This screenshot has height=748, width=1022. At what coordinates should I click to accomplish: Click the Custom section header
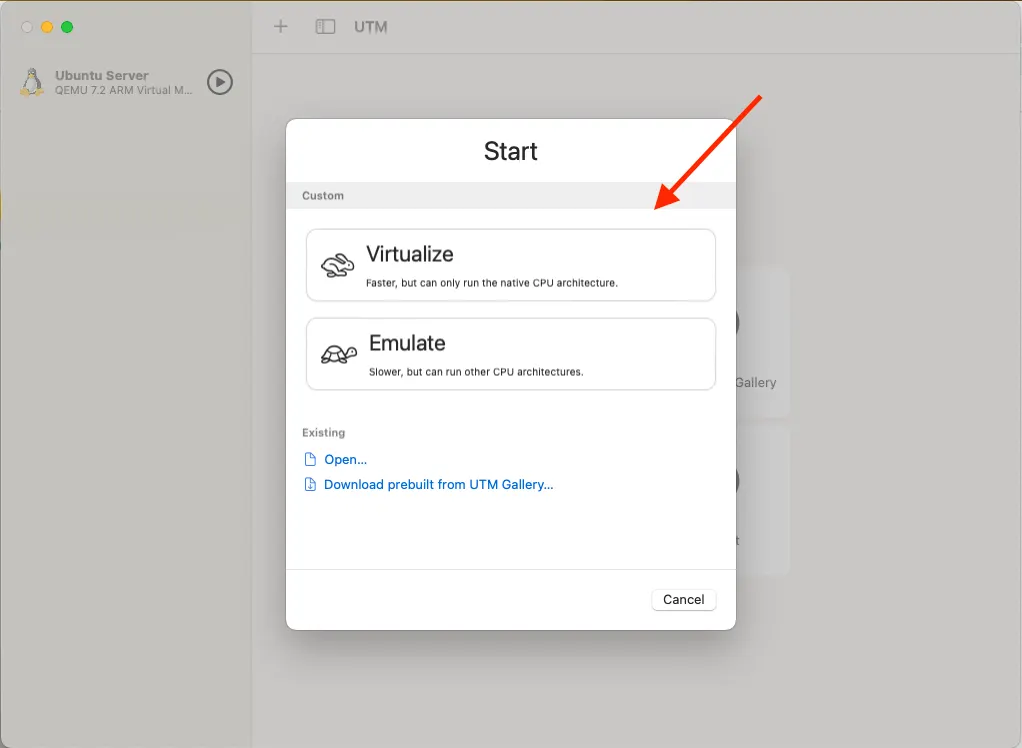click(322, 195)
